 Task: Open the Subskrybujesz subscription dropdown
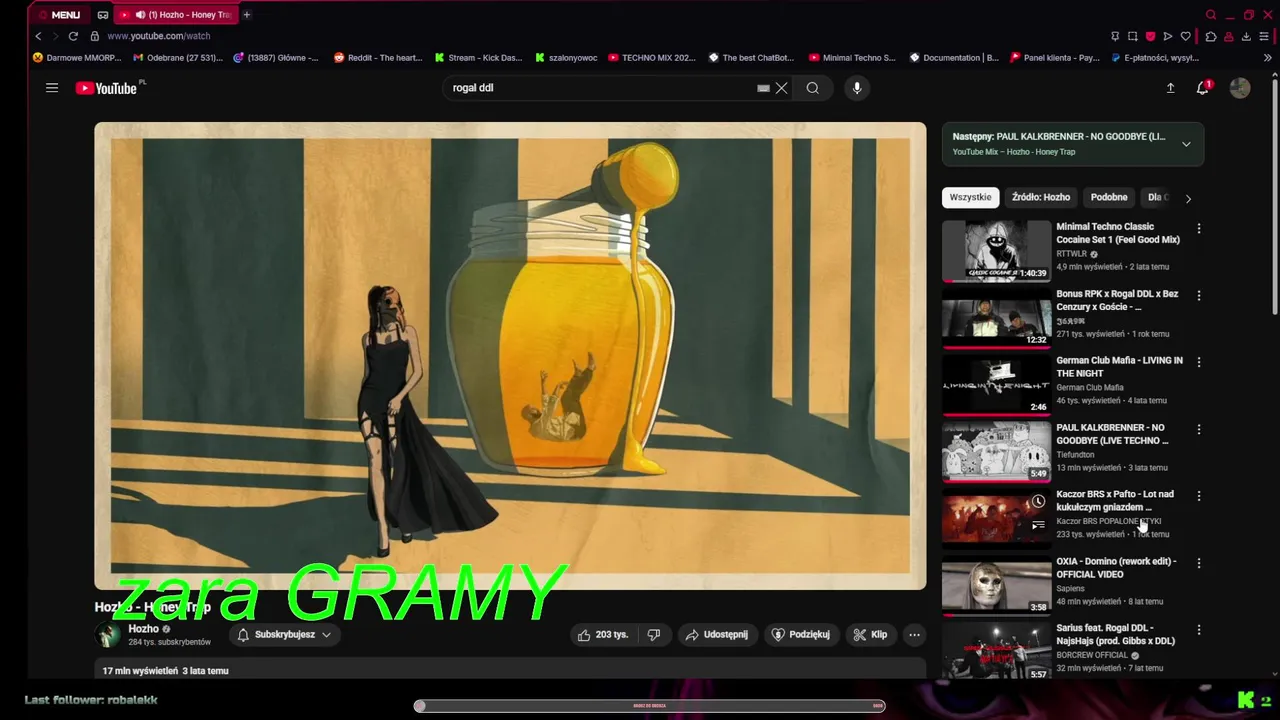[x=285, y=634]
